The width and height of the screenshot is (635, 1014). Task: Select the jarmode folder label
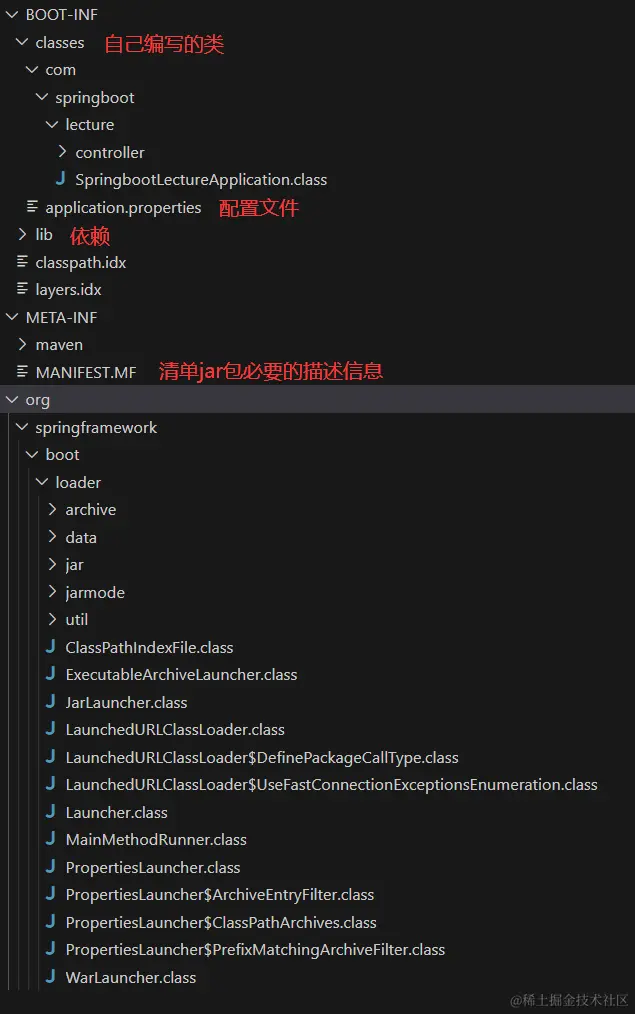tap(95, 593)
